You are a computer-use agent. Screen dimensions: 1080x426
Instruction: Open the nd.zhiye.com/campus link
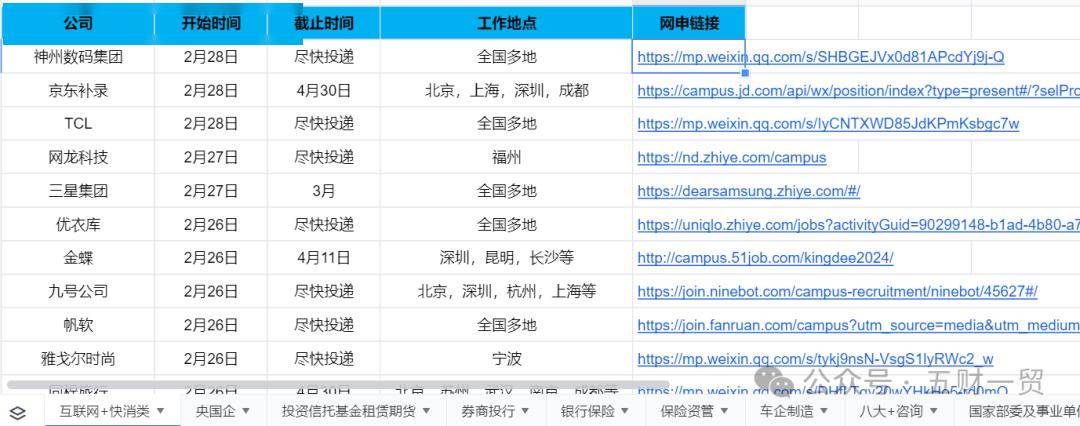point(731,158)
